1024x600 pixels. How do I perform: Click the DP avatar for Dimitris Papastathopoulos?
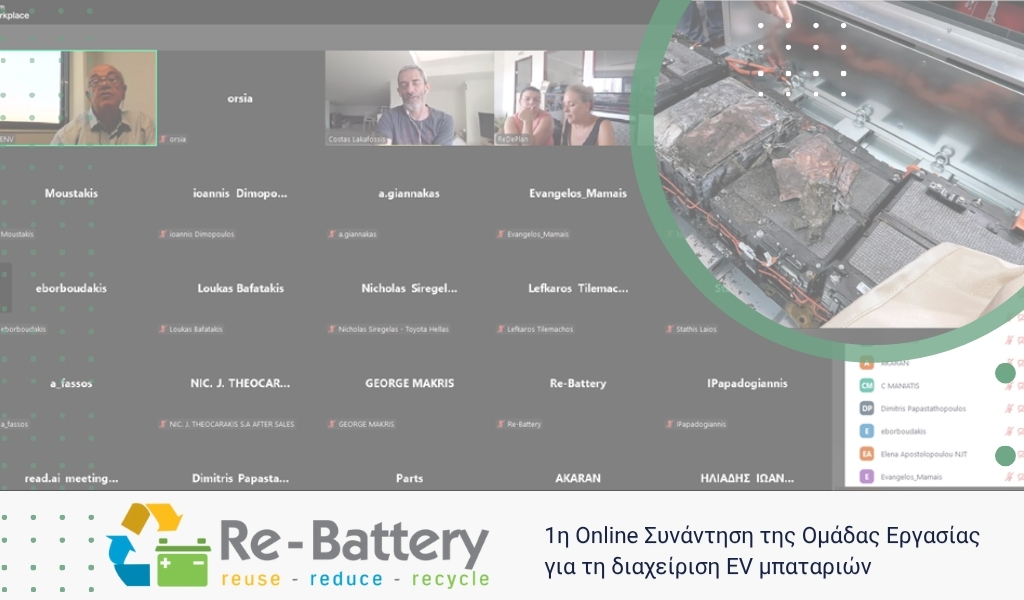867,408
